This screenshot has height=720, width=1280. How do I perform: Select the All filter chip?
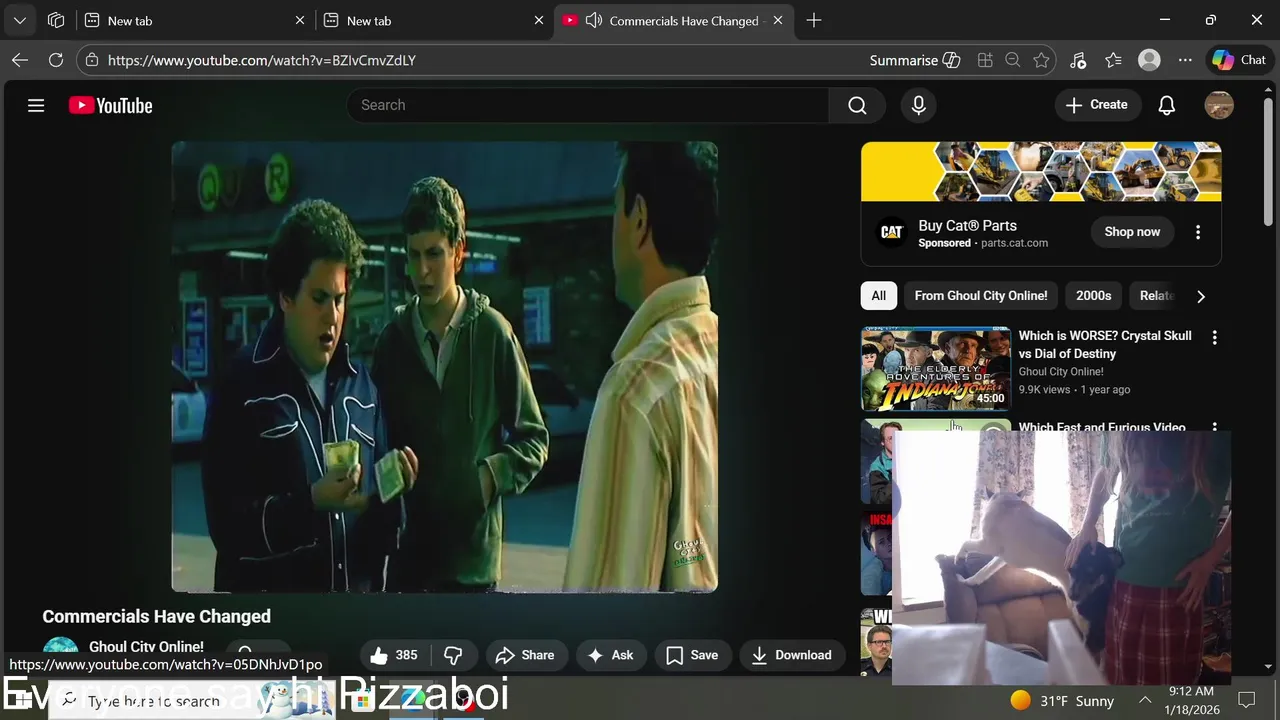click(878, 296)
